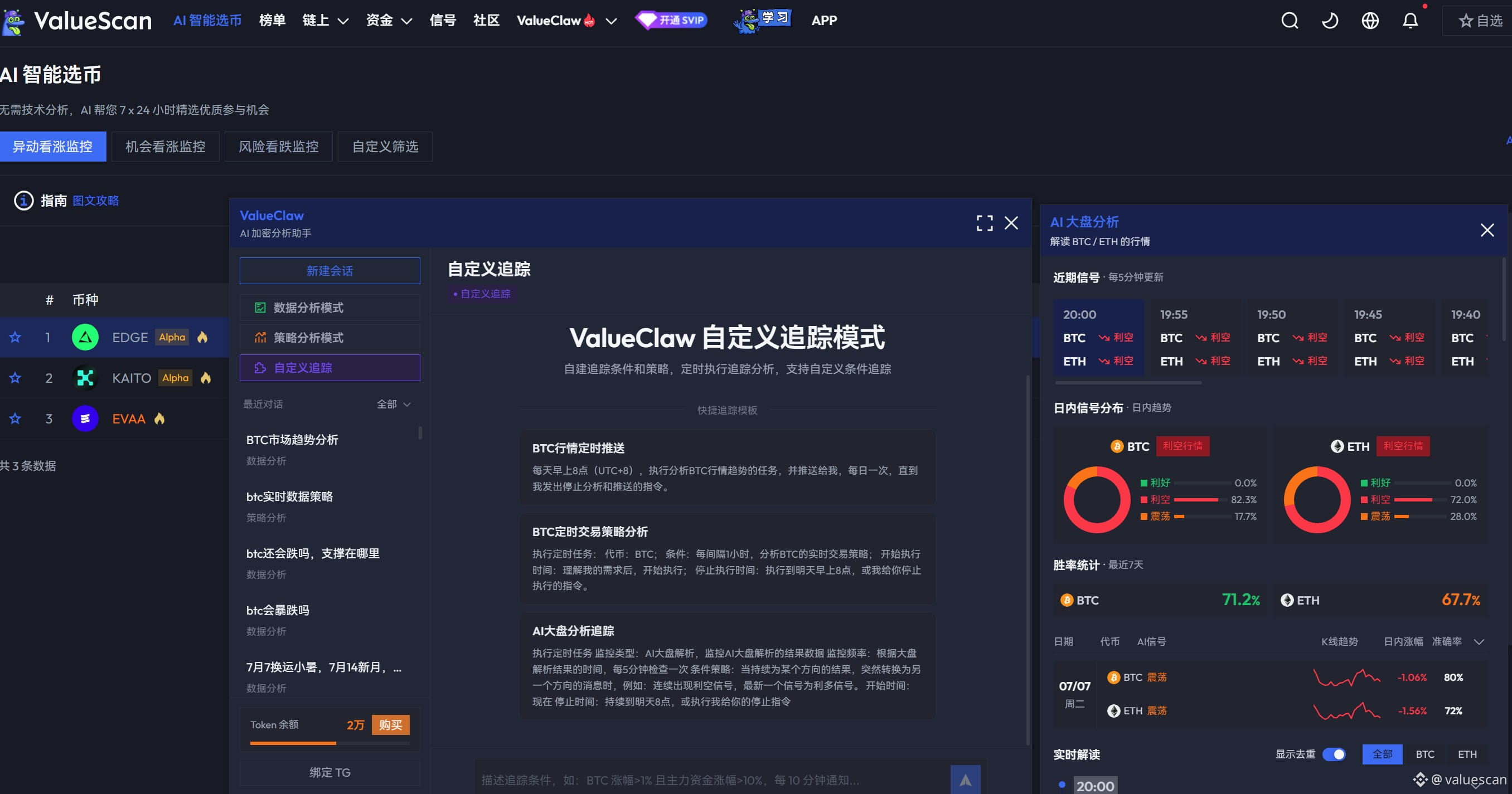Focus the tracking condition input field
Screen dimensions: 1512x794
coord(711,780)
